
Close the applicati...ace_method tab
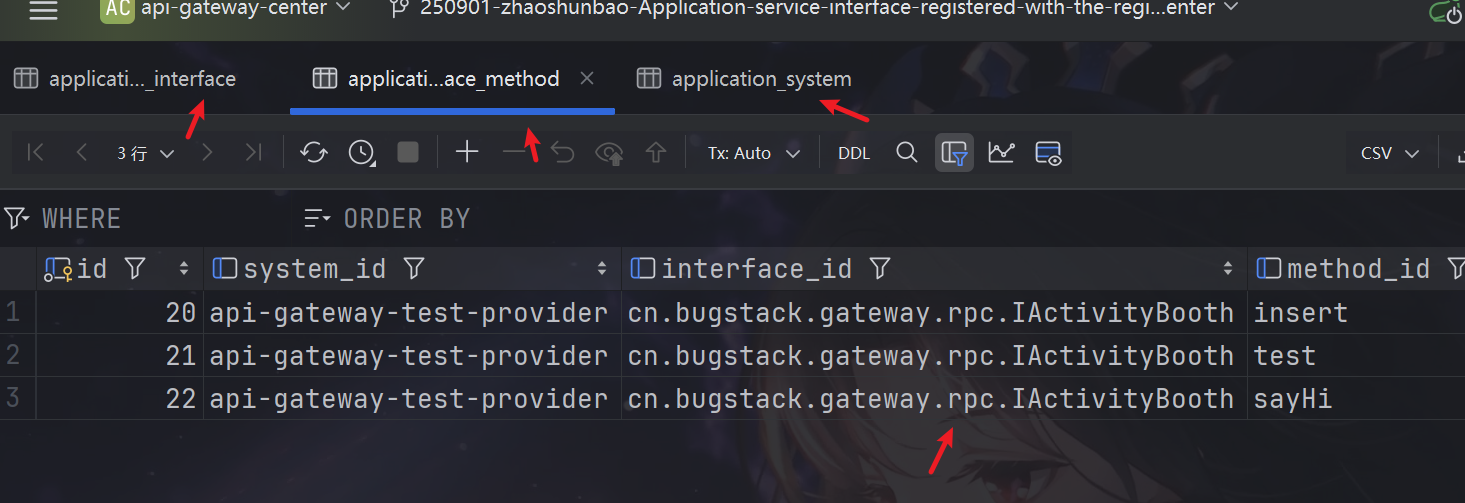coord(587,78)
